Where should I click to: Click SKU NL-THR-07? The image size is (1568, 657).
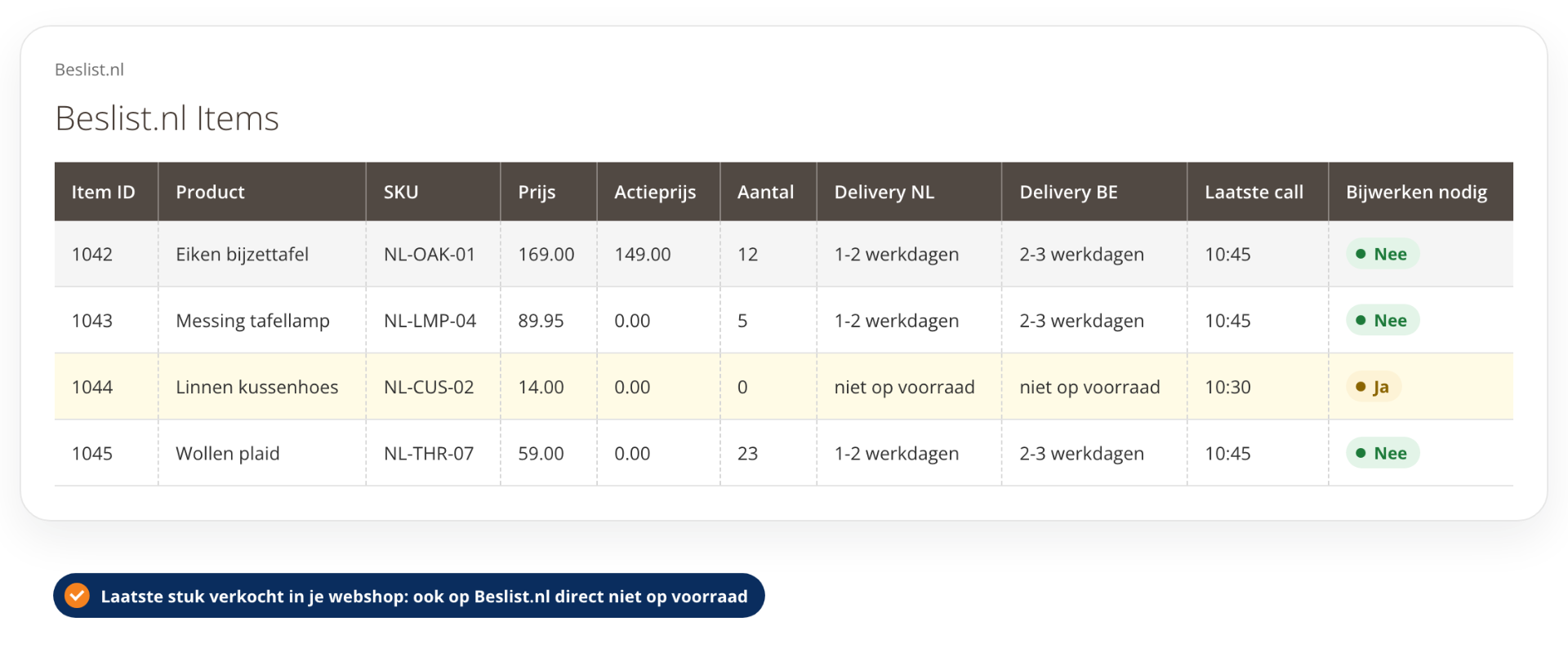tap(429, 454)
